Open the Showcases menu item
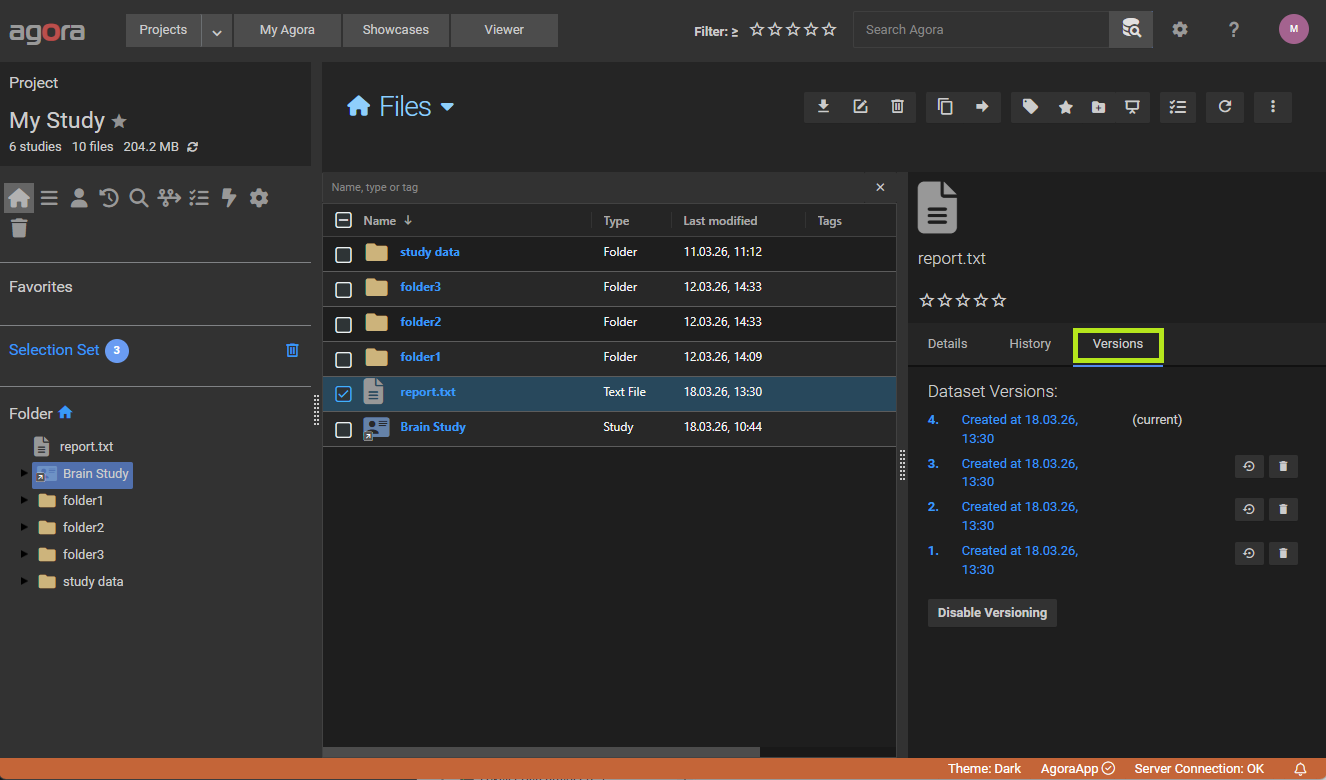Screen dimensions: 1326x780 395,30
